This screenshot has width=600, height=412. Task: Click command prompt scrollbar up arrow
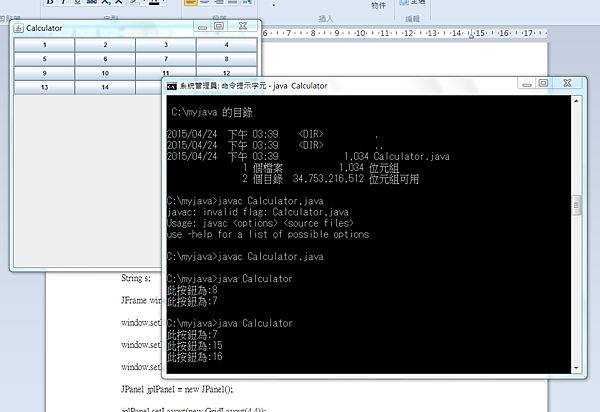coord(576,101)
